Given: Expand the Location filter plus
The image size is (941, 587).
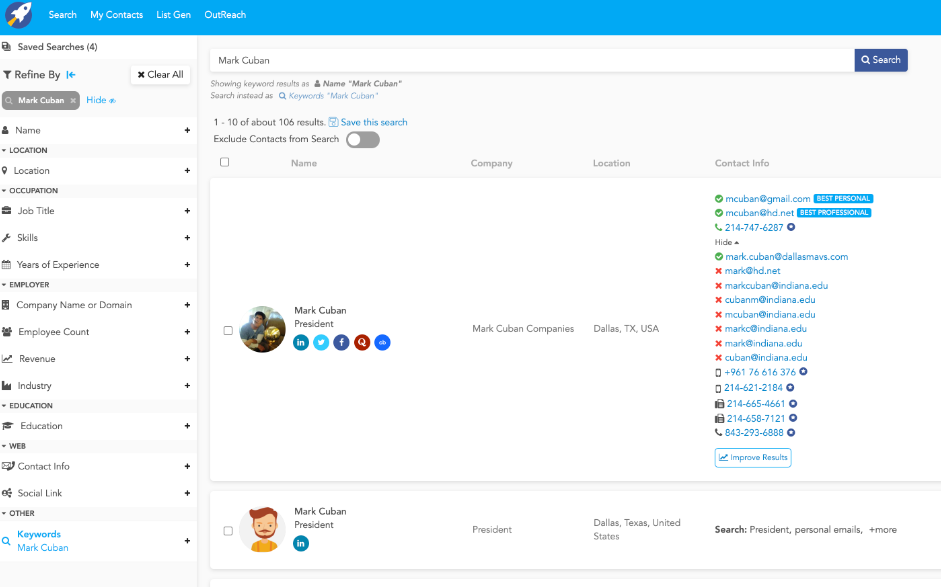Looking at the screenshot, I should pos(187,170).
